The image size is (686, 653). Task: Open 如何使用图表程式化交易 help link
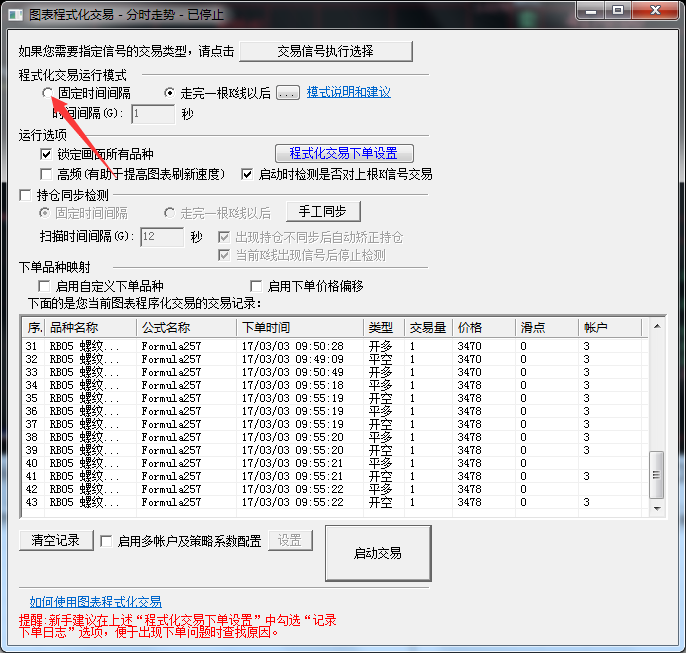pos(95,602)
